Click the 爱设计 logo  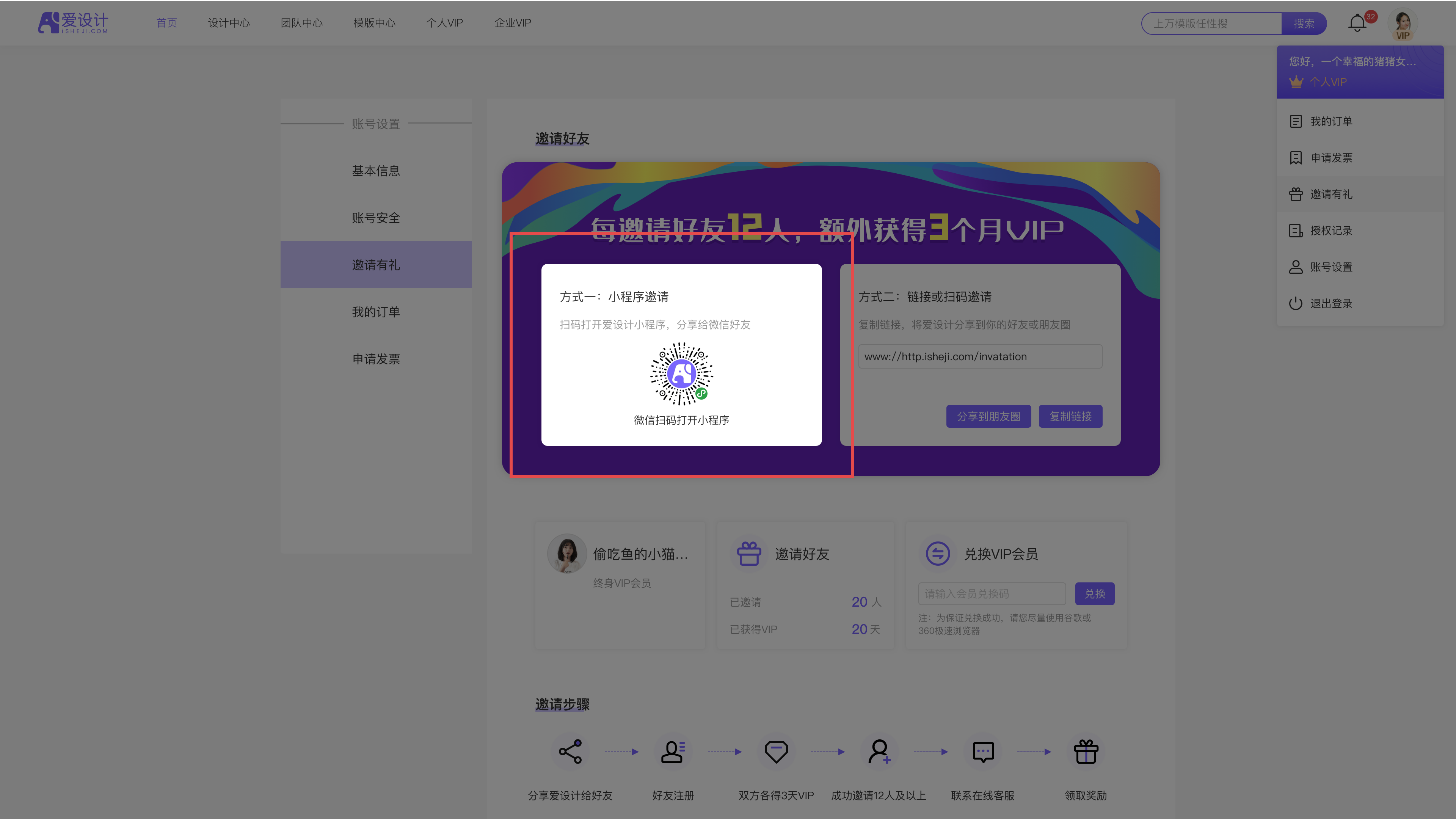coord(73,23)
